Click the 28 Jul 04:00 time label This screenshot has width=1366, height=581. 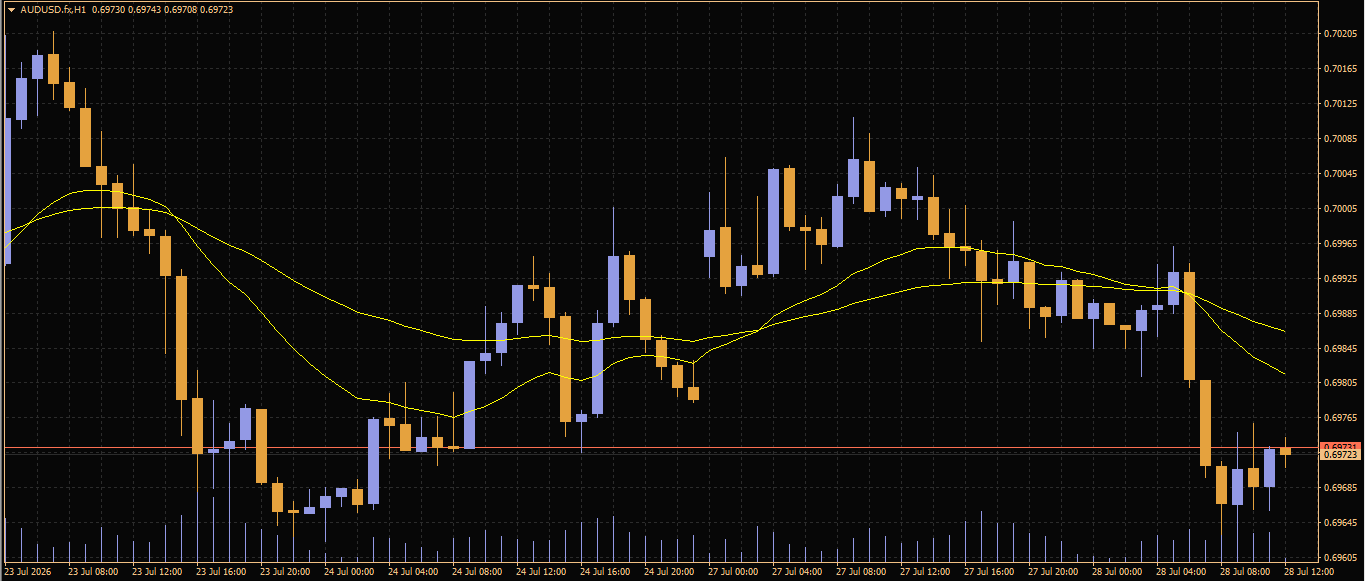click(1181, 572)
